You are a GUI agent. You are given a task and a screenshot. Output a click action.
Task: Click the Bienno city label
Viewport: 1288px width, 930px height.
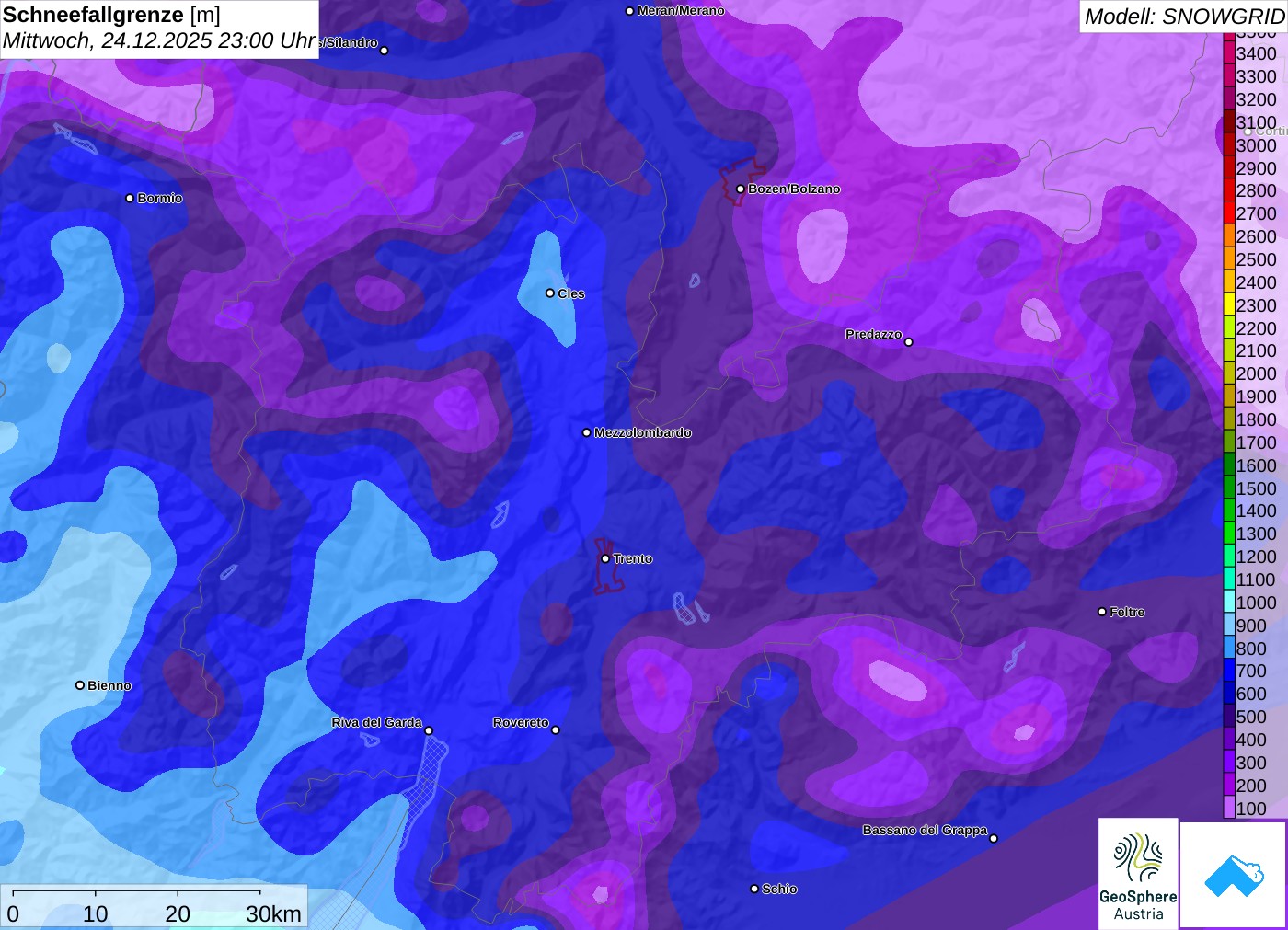point(109,685)
